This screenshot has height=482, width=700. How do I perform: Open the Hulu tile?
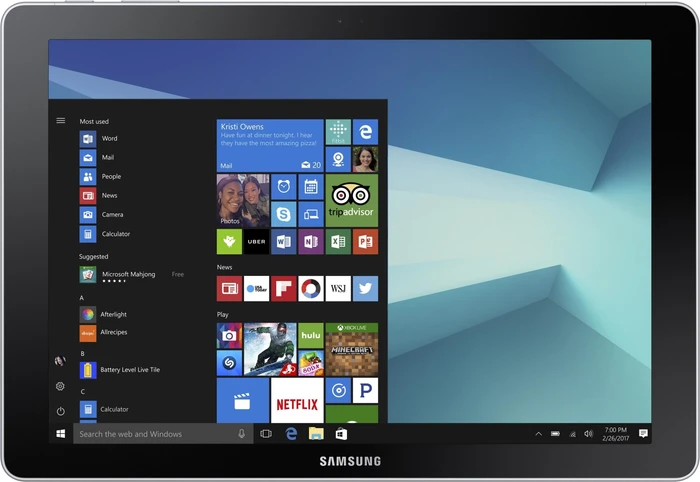pyautogui.click(x=311, y=336)
